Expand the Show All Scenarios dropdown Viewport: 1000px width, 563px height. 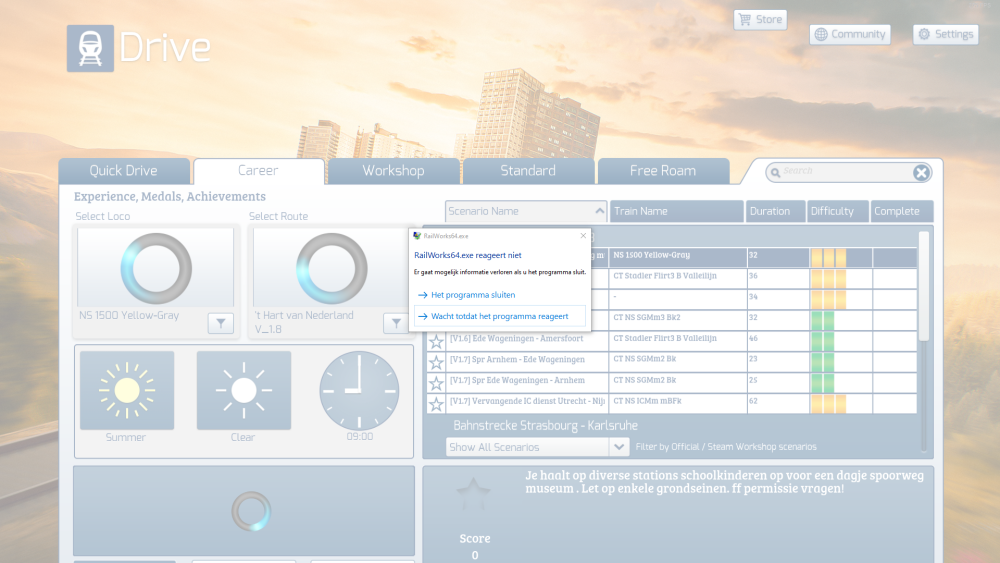619,447
